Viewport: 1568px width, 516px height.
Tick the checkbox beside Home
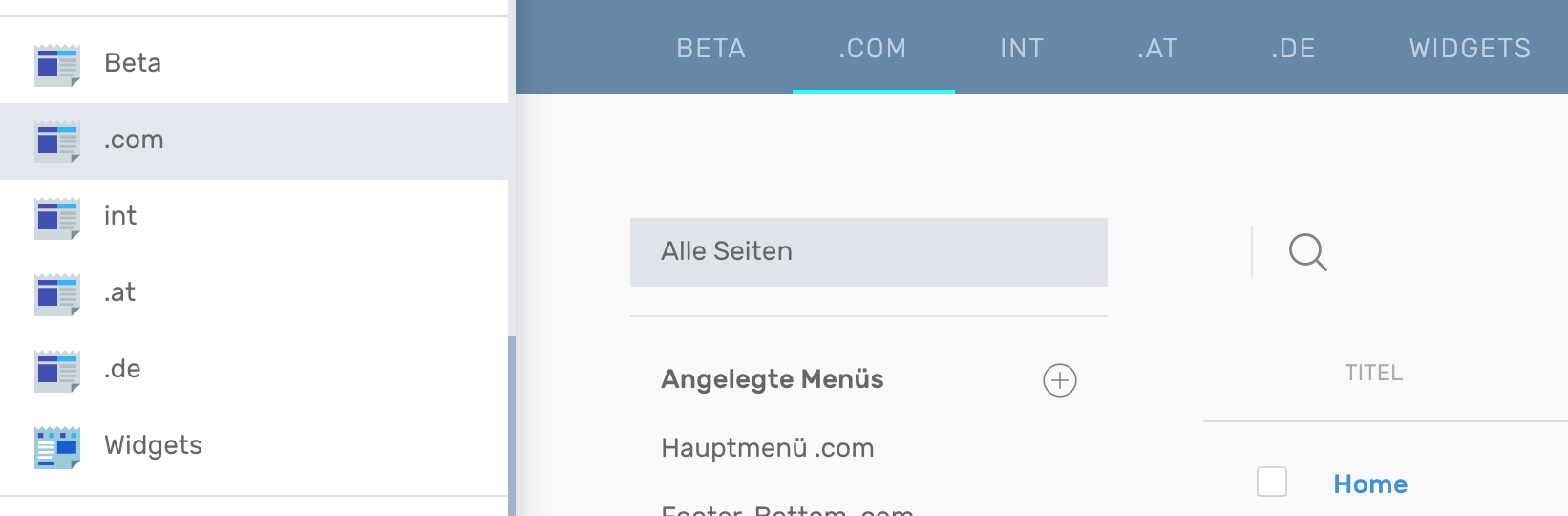click(1271, 482)
